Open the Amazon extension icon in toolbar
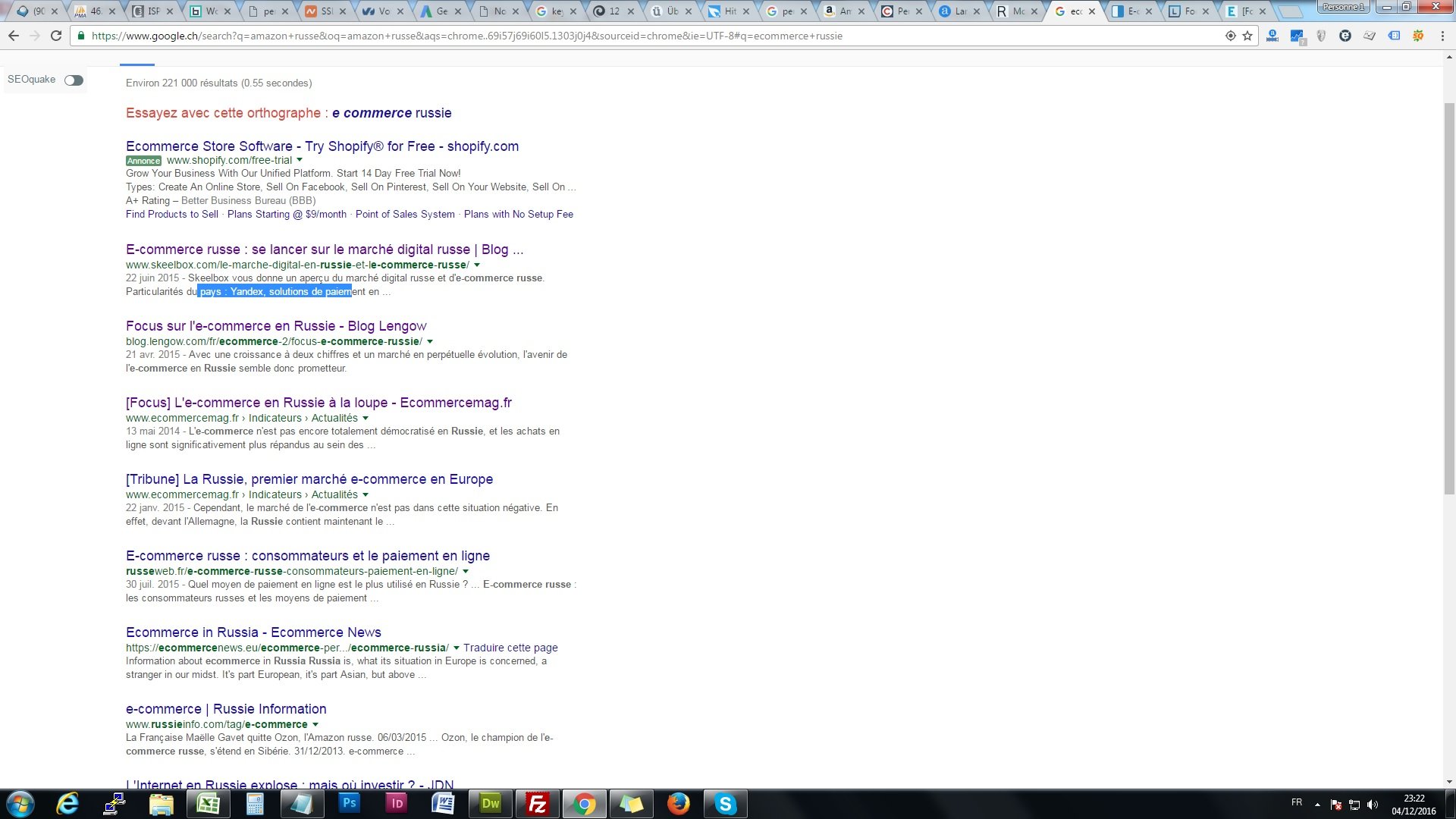The height and width of the screenshot is (819, 1456). click(1272, 36)
